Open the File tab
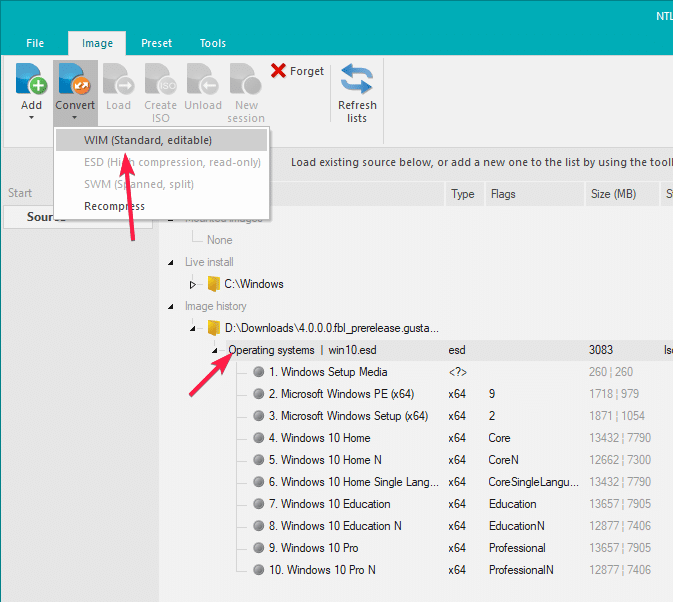Screen dimensions: 673x602 click(x=35, y=43)
